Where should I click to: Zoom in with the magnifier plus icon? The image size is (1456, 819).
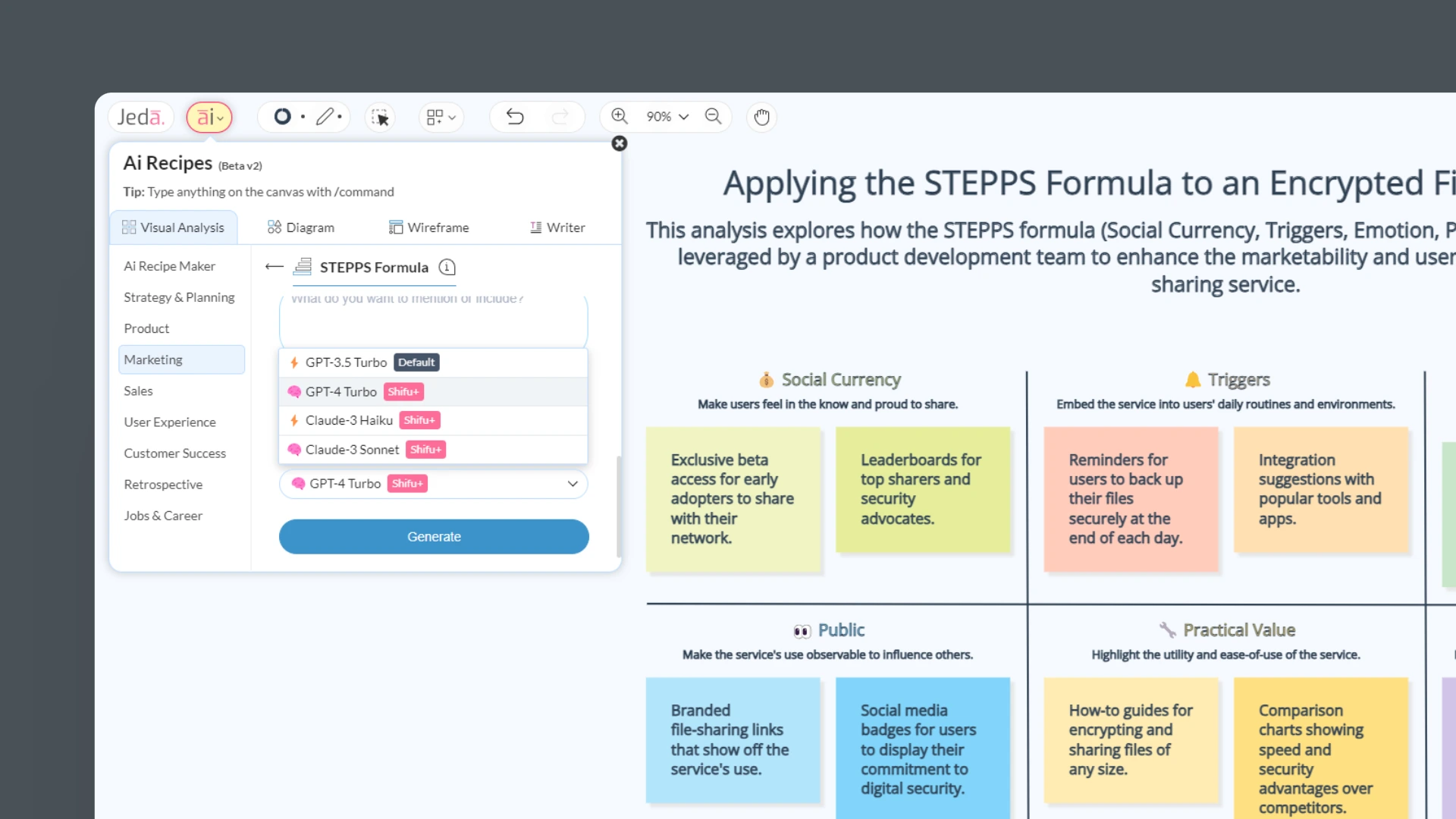pos(619,116)
